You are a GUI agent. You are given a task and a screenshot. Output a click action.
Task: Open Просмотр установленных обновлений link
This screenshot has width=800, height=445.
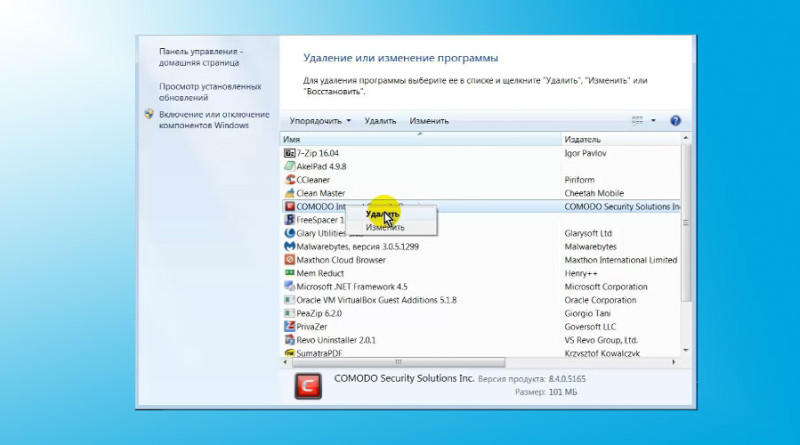(210, 92)
